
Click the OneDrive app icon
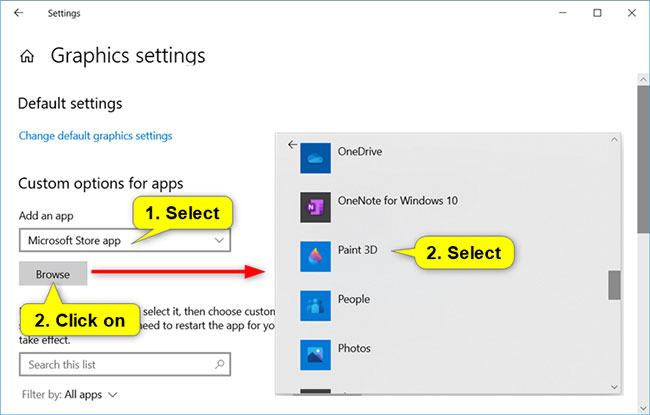click(x=315, y=158)
